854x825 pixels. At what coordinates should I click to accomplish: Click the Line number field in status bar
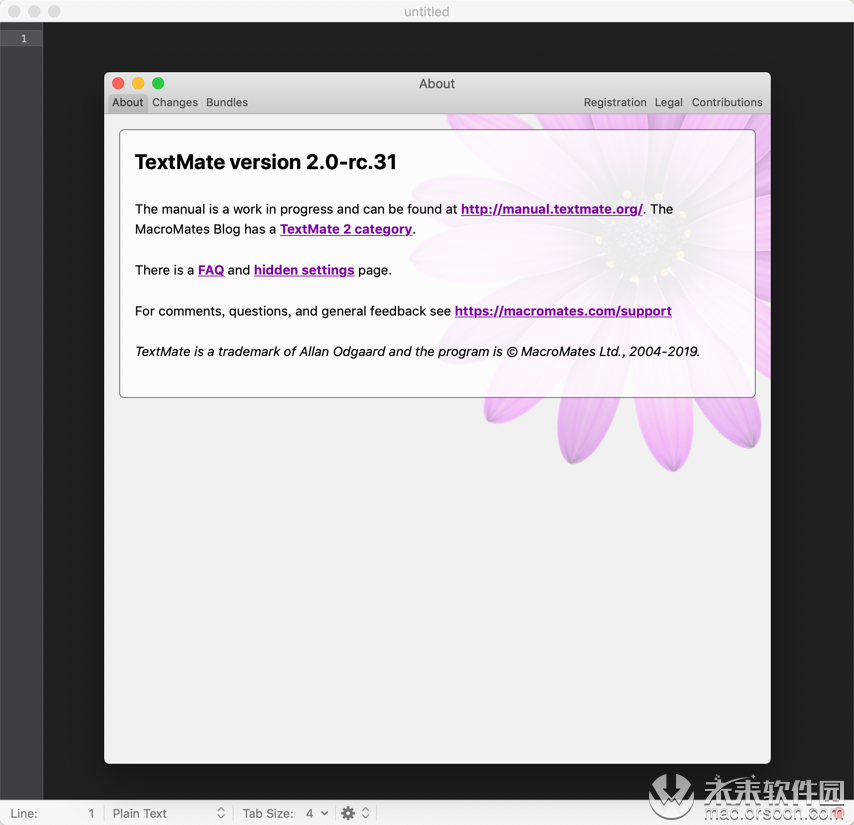click(x=52, y=813)
